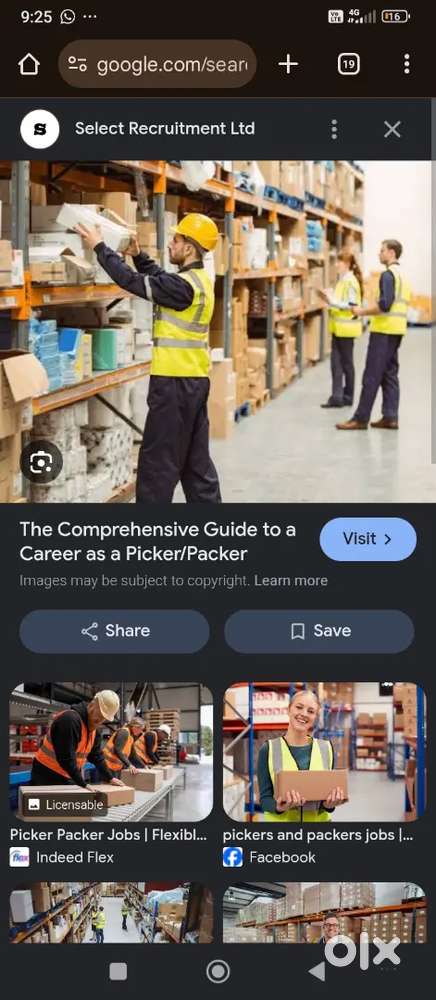
Task: Tap Android recent apps square button
Action: (x=118, y=971)
